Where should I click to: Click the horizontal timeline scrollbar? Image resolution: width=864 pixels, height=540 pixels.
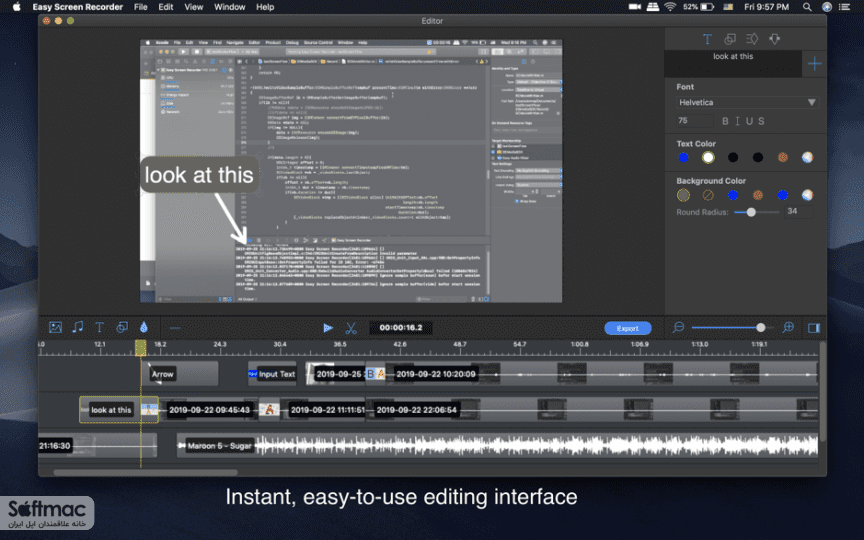(145, 472)
